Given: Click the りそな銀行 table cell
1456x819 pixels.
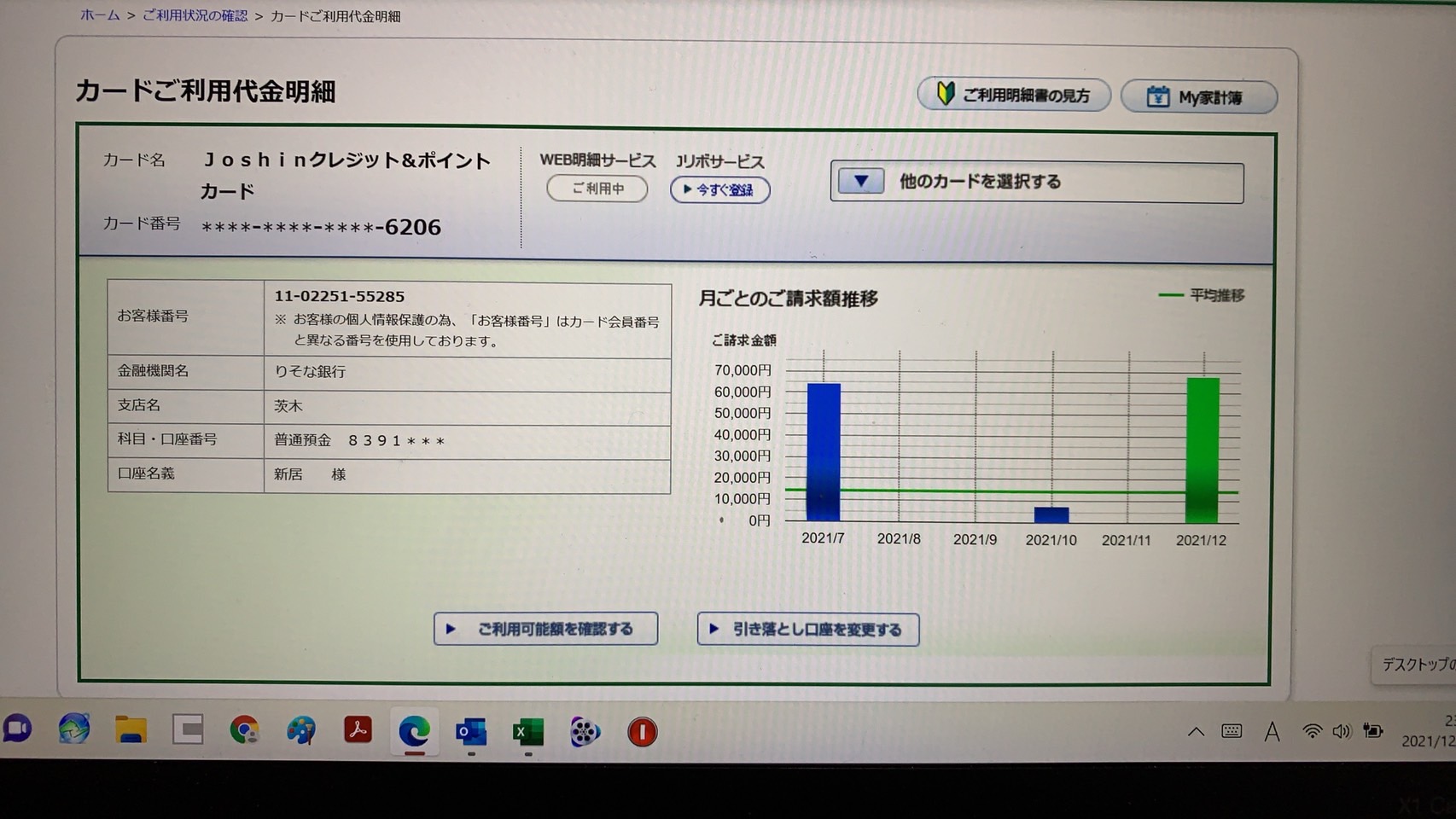Looking at the screenshot, I should click(467, 372).
